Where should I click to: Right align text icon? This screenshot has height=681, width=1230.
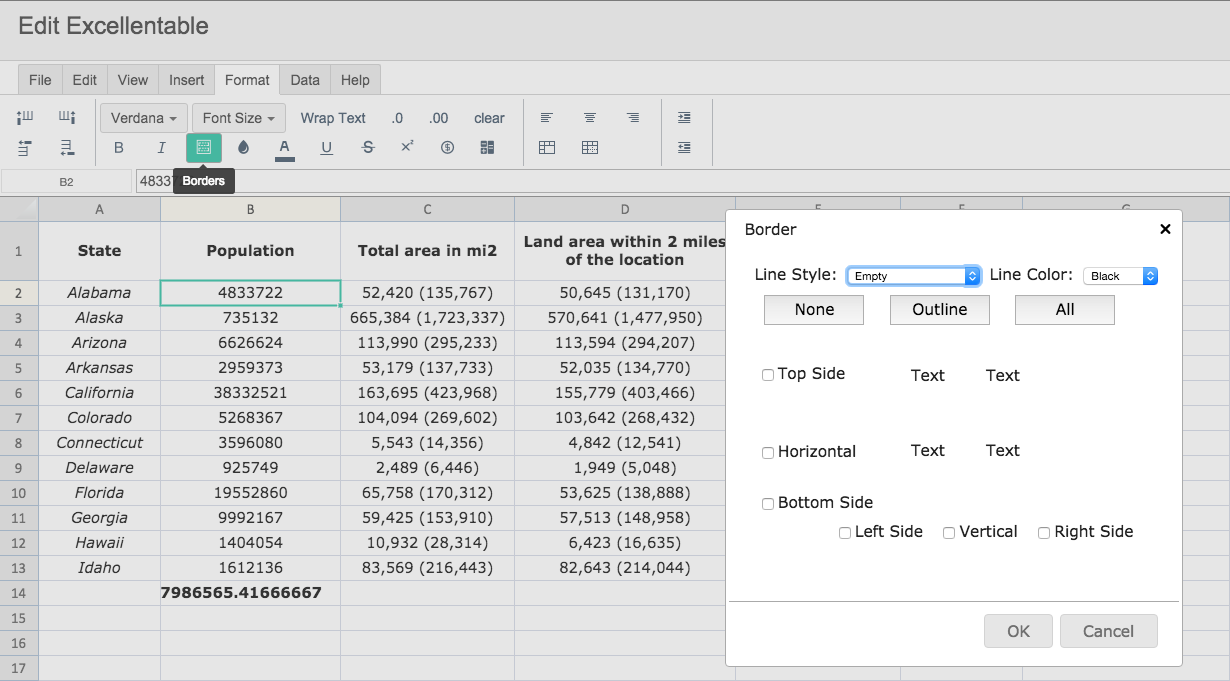coord(633,118)
